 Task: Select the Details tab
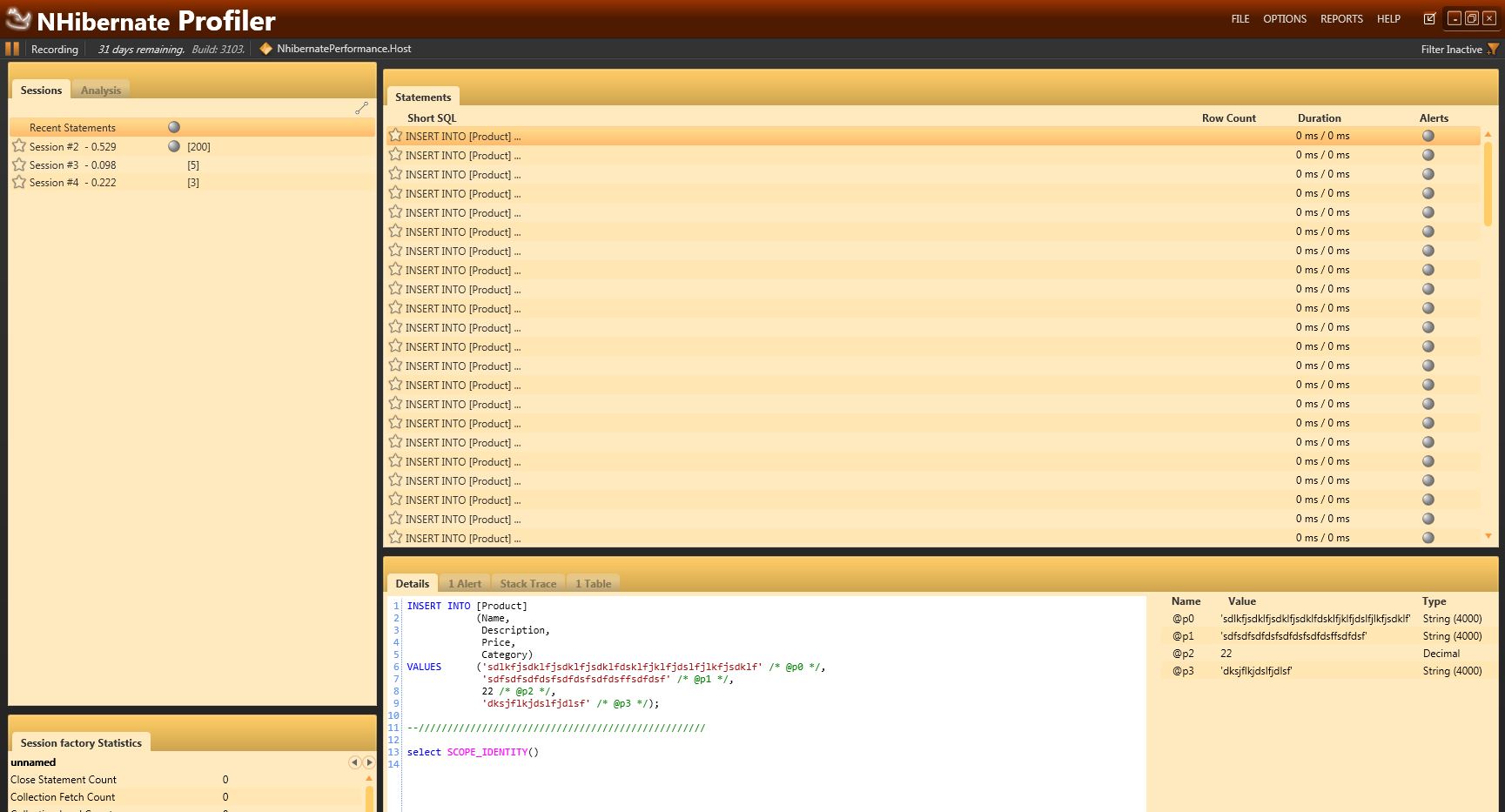[x=413, y=583]
